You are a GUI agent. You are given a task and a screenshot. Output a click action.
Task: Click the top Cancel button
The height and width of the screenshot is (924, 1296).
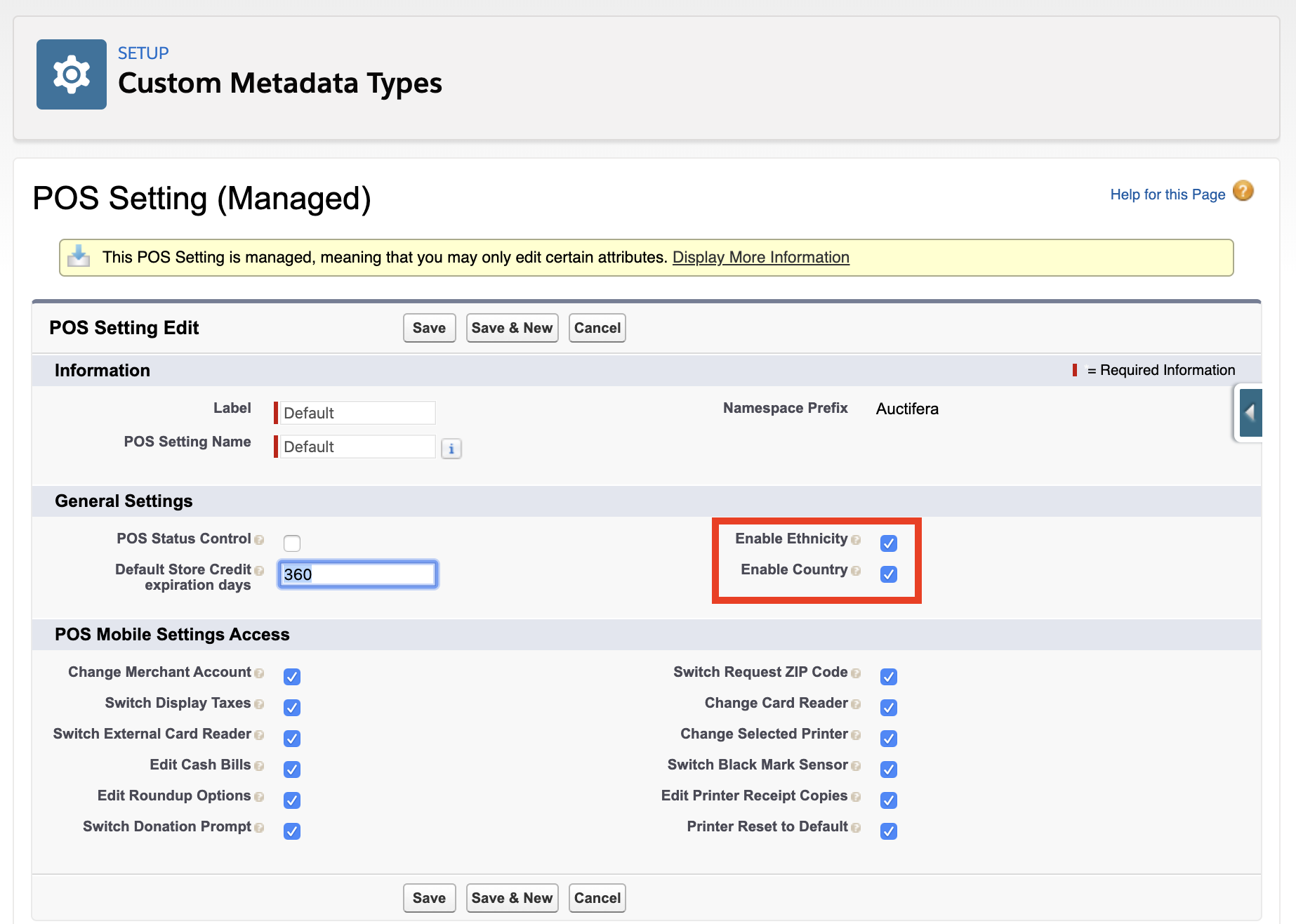point(597,328)
